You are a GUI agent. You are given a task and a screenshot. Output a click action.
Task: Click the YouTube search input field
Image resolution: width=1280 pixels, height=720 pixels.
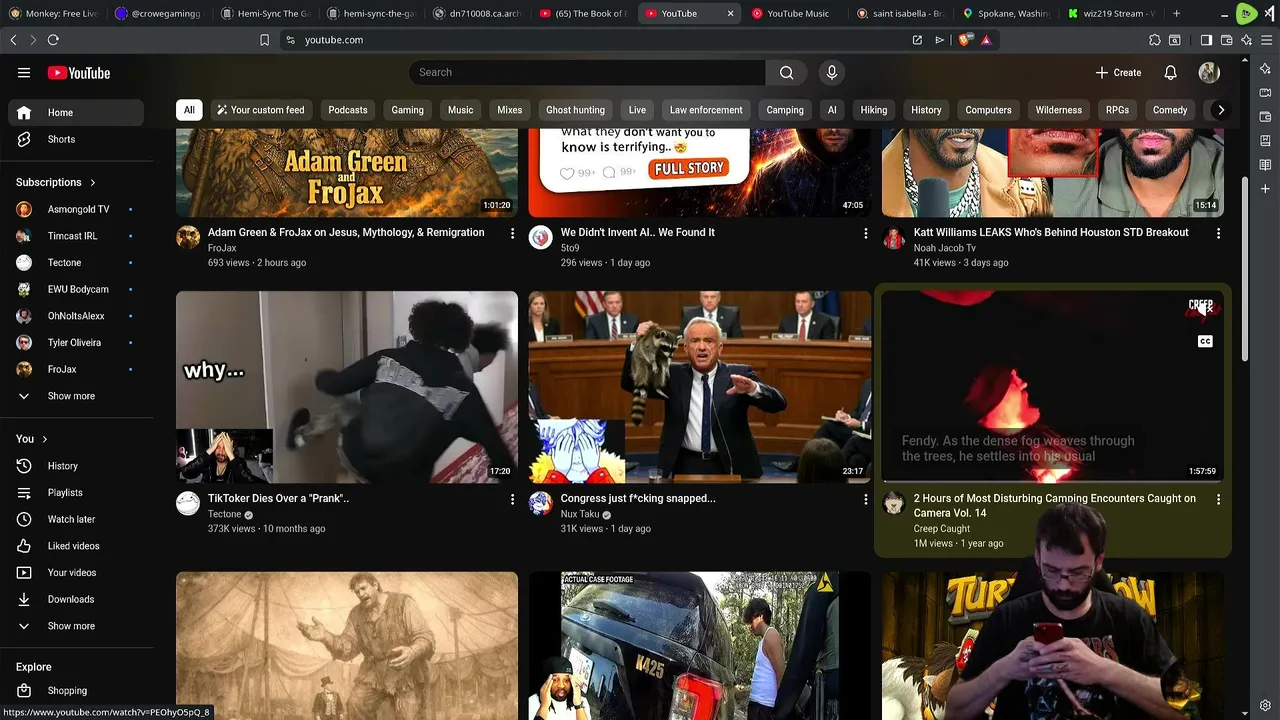pos(587,73)
